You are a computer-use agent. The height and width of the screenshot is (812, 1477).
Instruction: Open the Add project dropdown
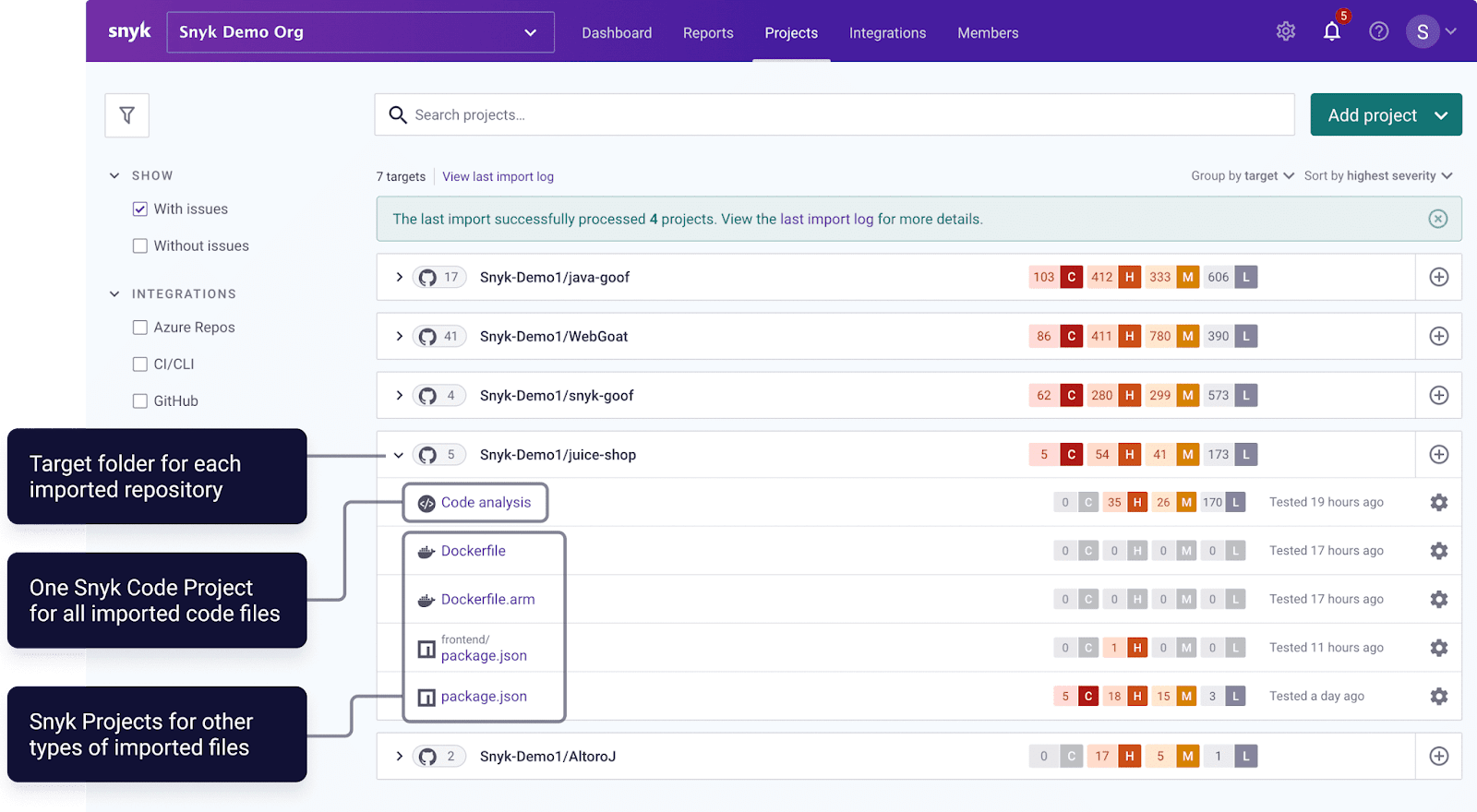1386,114
